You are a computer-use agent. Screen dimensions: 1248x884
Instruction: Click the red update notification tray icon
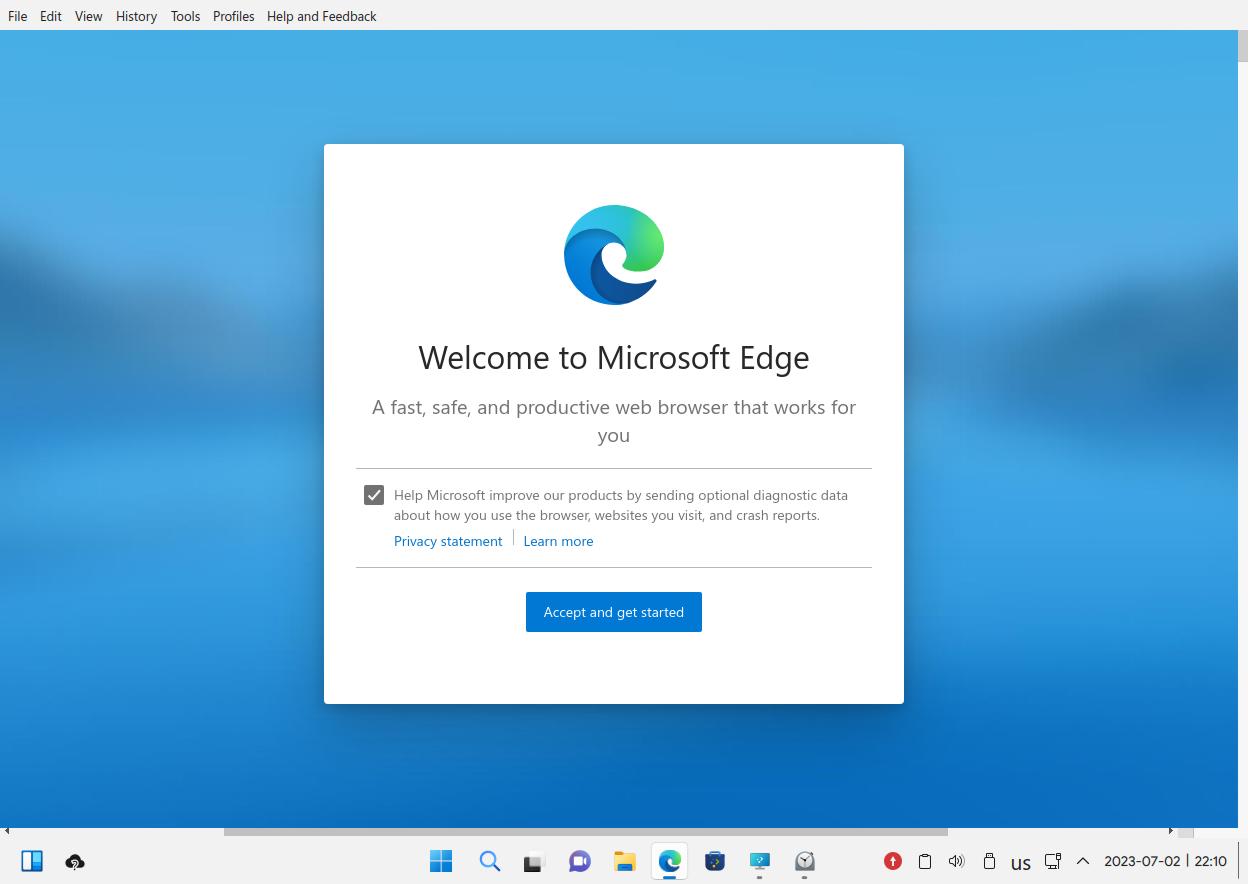[x=893, y=861]
